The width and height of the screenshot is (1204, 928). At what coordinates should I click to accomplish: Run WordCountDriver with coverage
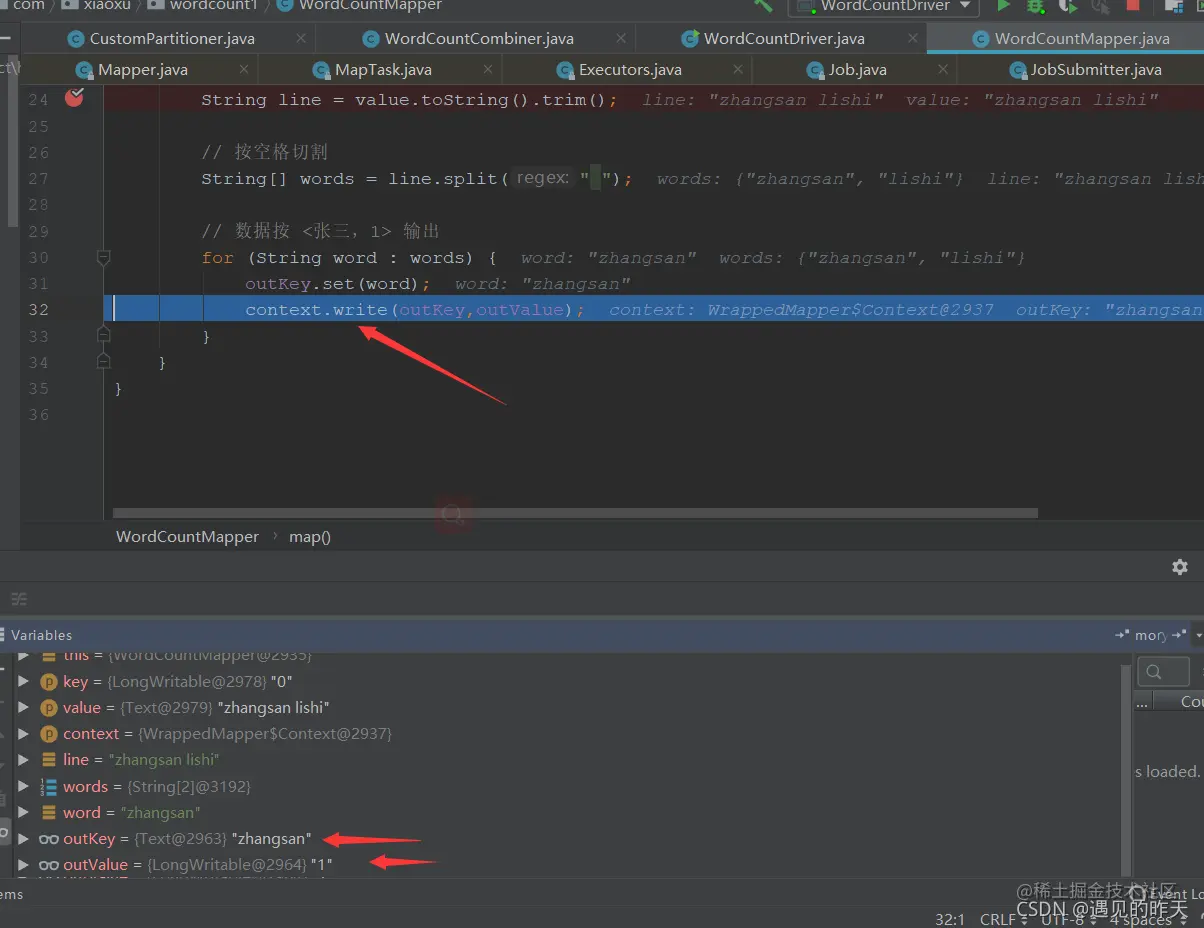tap(1068, 5)
